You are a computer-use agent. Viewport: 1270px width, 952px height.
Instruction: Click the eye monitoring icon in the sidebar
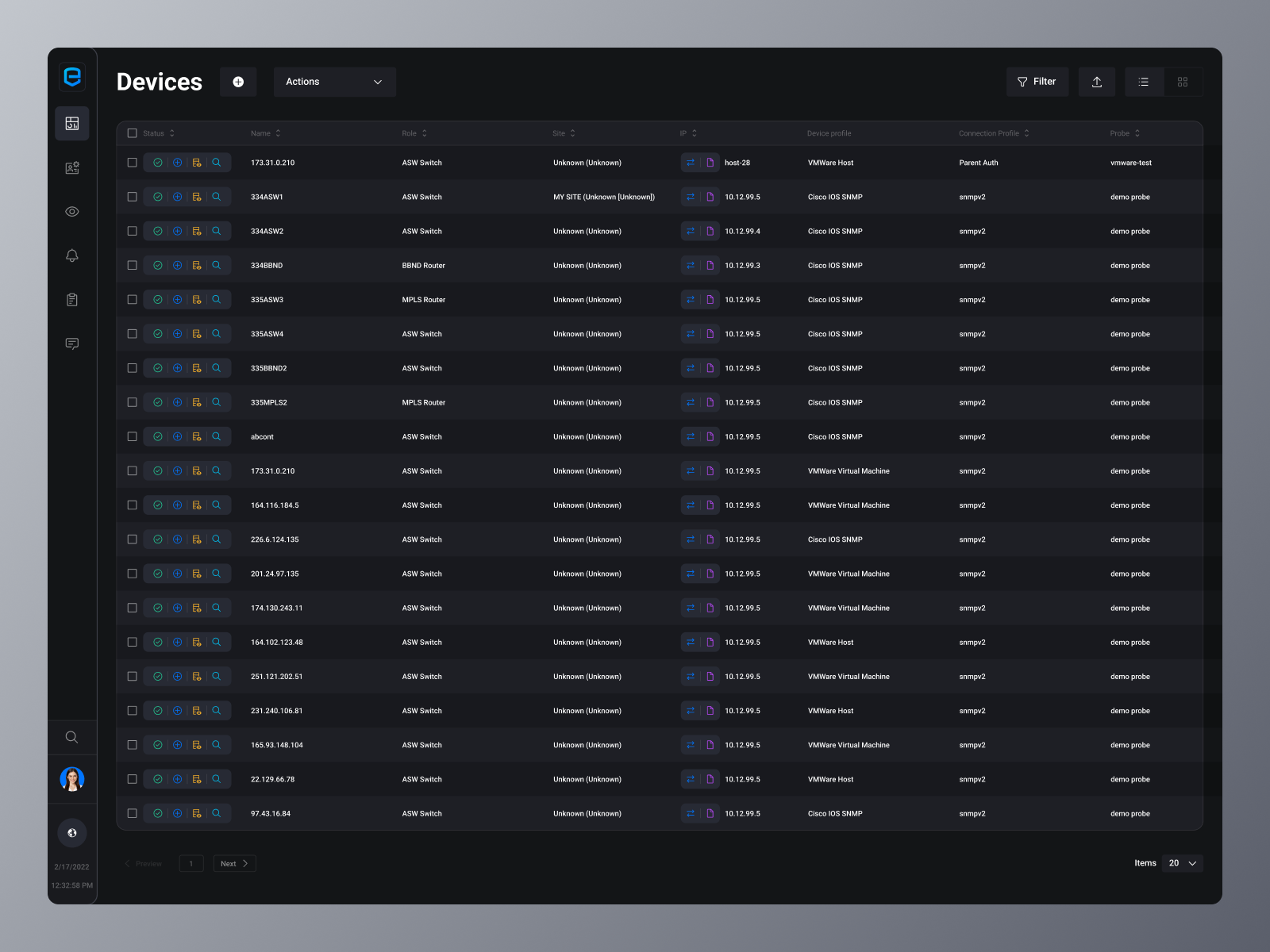(x=72, y=212)
